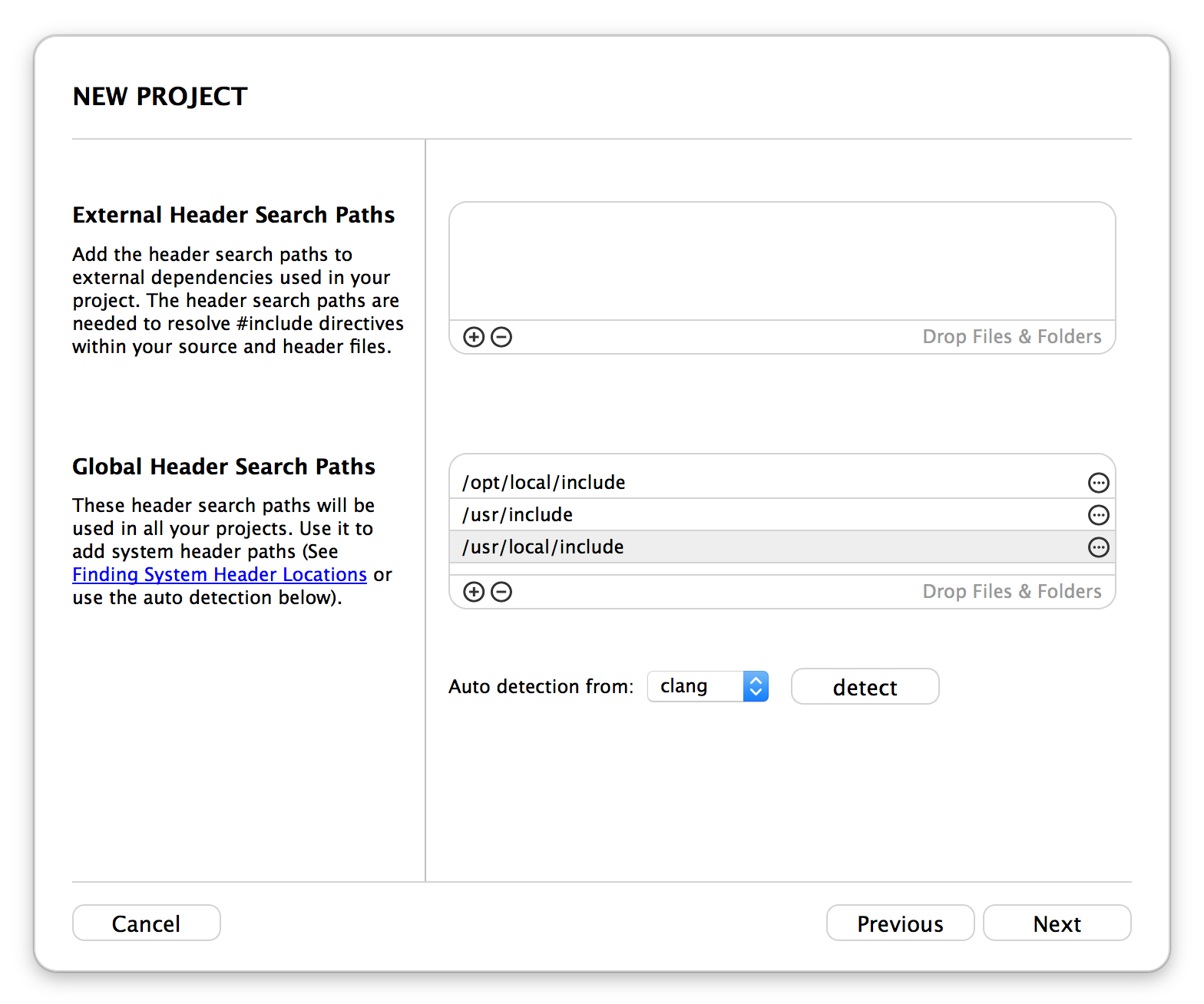Open Finding System Header Locations link
The image size is (1204, 1004).
(x=220, y=575)
